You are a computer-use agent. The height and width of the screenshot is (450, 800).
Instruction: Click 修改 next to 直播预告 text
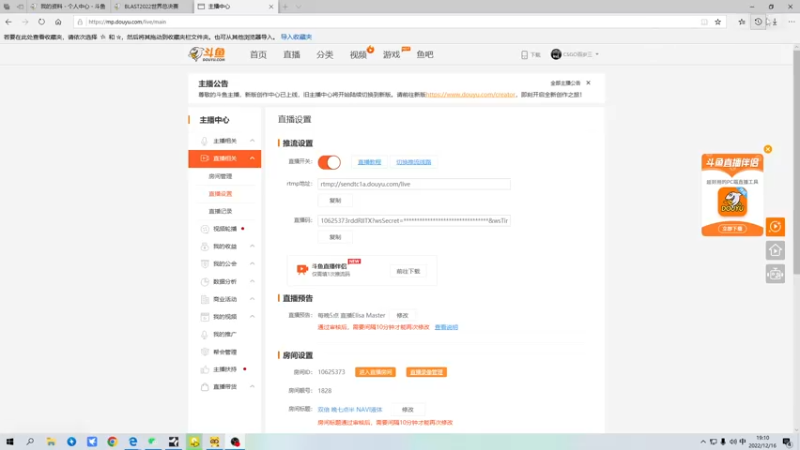click(403, 315)
